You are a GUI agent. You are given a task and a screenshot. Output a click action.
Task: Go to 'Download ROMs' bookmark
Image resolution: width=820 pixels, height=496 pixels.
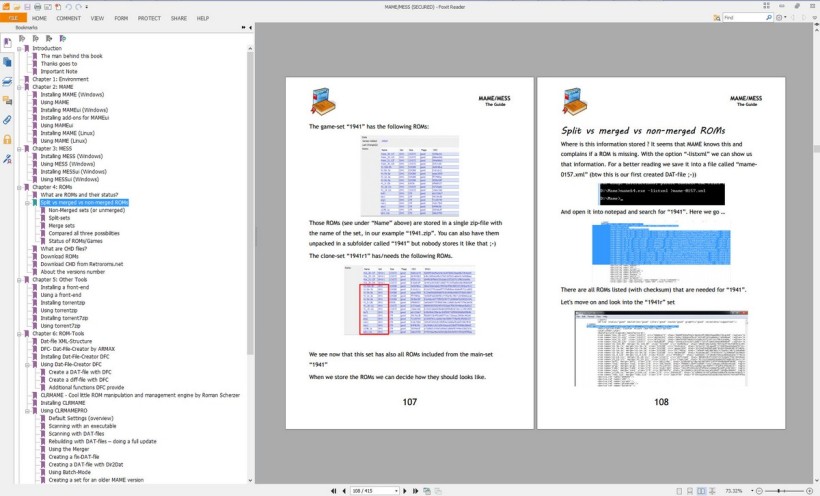pos(58,256)
